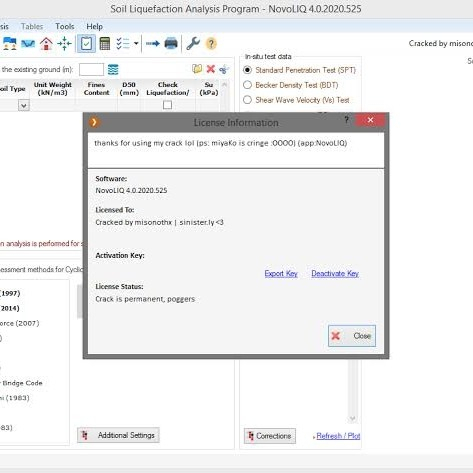Click in-situ data scrollbar down arrow
Image resolution: width=473 pixels, height=473 pixels.
353,418
